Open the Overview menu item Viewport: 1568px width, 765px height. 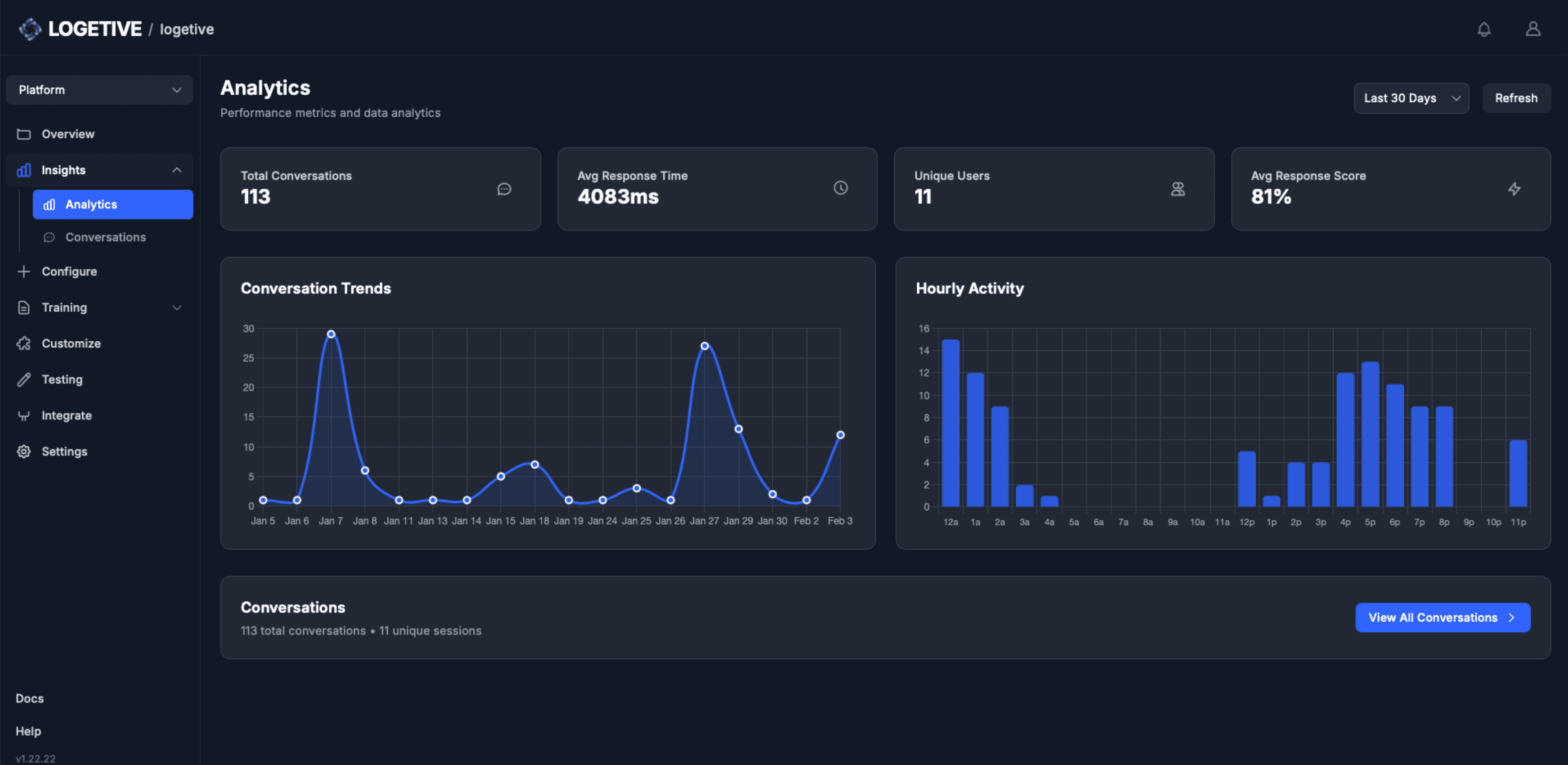tap(67, 134)
